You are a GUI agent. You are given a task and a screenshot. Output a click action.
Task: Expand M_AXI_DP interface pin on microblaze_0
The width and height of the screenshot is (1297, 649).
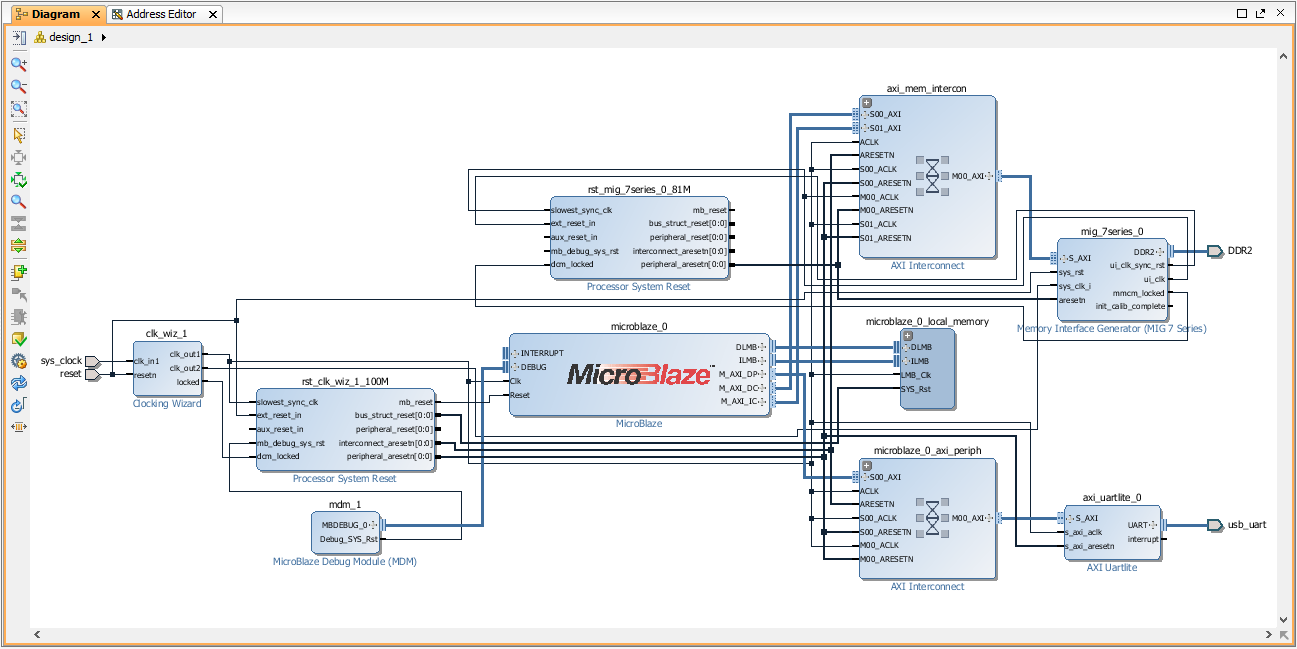click(x=763, y=375)
